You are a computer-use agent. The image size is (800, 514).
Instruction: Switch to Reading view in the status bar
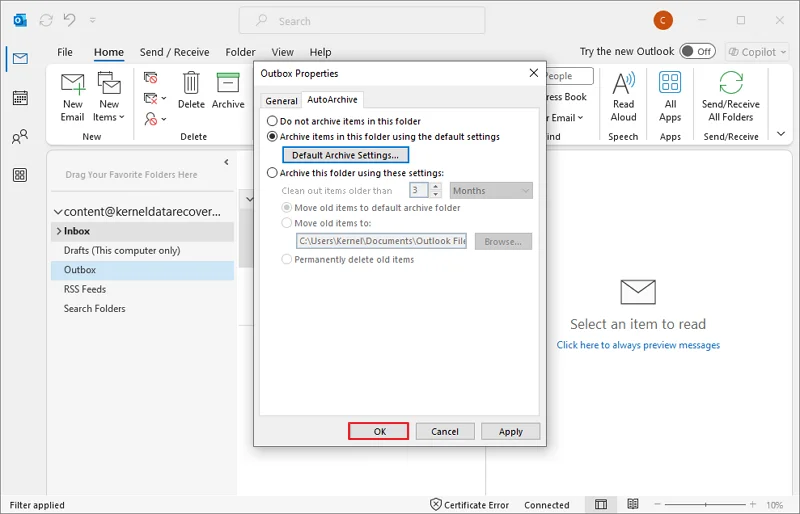click(x=633, y=504)
